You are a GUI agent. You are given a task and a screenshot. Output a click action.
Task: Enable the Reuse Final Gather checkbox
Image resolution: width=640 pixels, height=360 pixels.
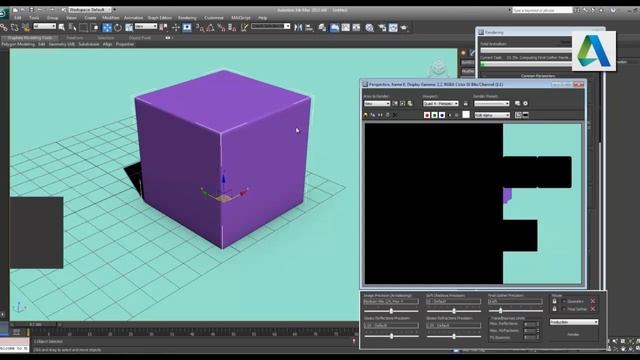(x=564, y=309)
